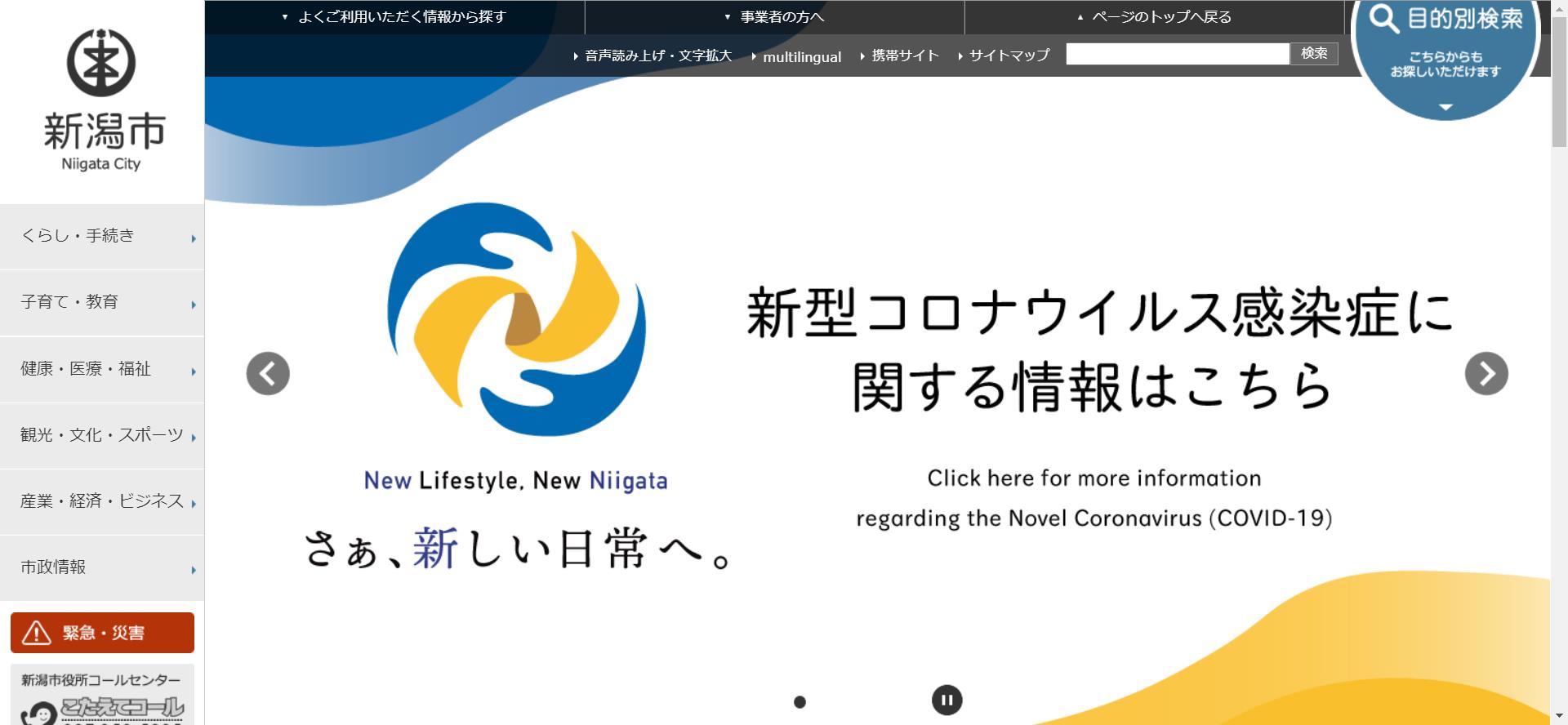
Task: Click the 新潟市 Niigata City title text
Action: coord(104,141)
